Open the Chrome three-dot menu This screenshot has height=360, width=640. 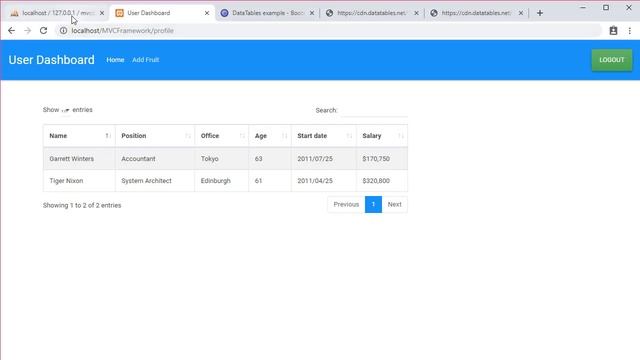pos(629,31)
